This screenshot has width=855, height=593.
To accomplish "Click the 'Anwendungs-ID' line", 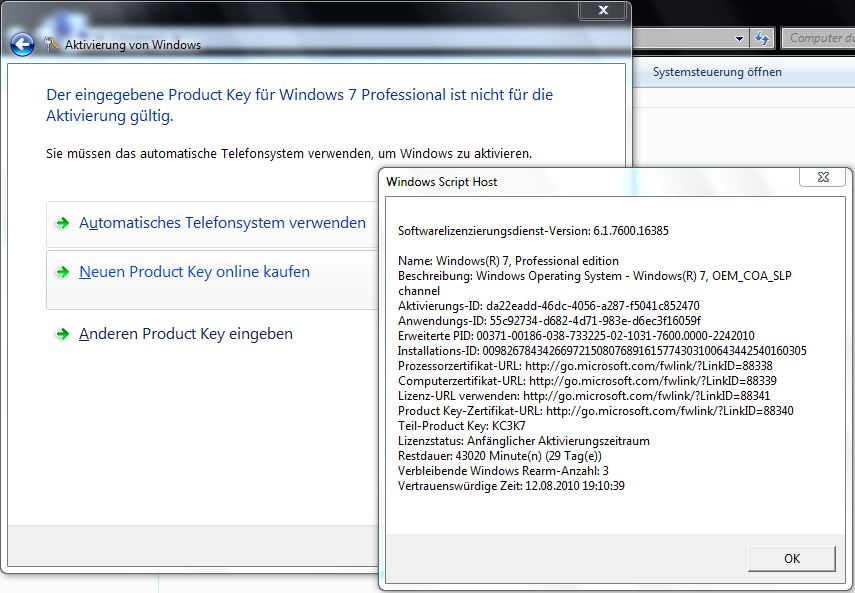I will pyautogui.click(x=550, y=320).
